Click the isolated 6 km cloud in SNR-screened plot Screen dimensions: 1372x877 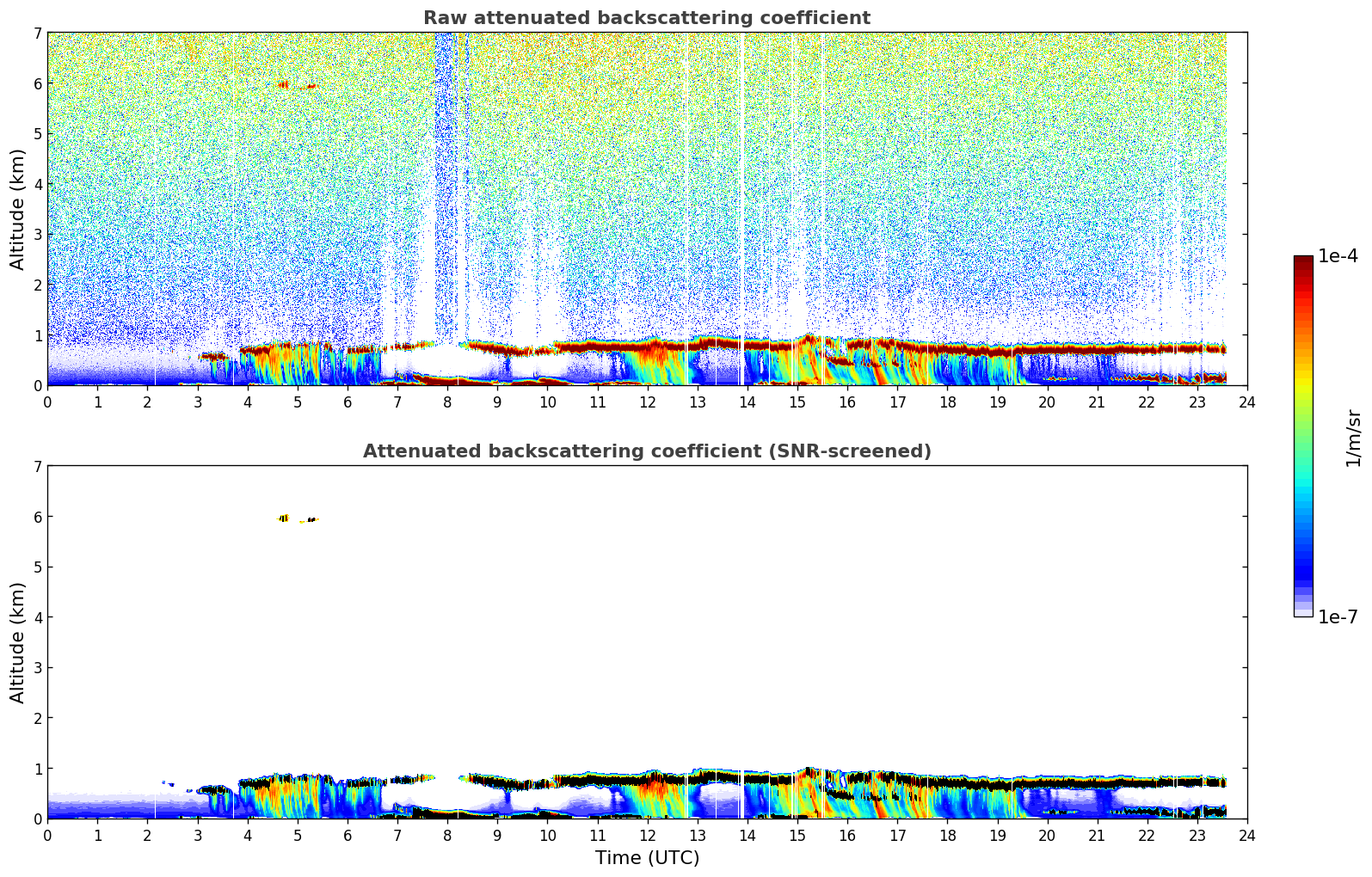(285, 518)
